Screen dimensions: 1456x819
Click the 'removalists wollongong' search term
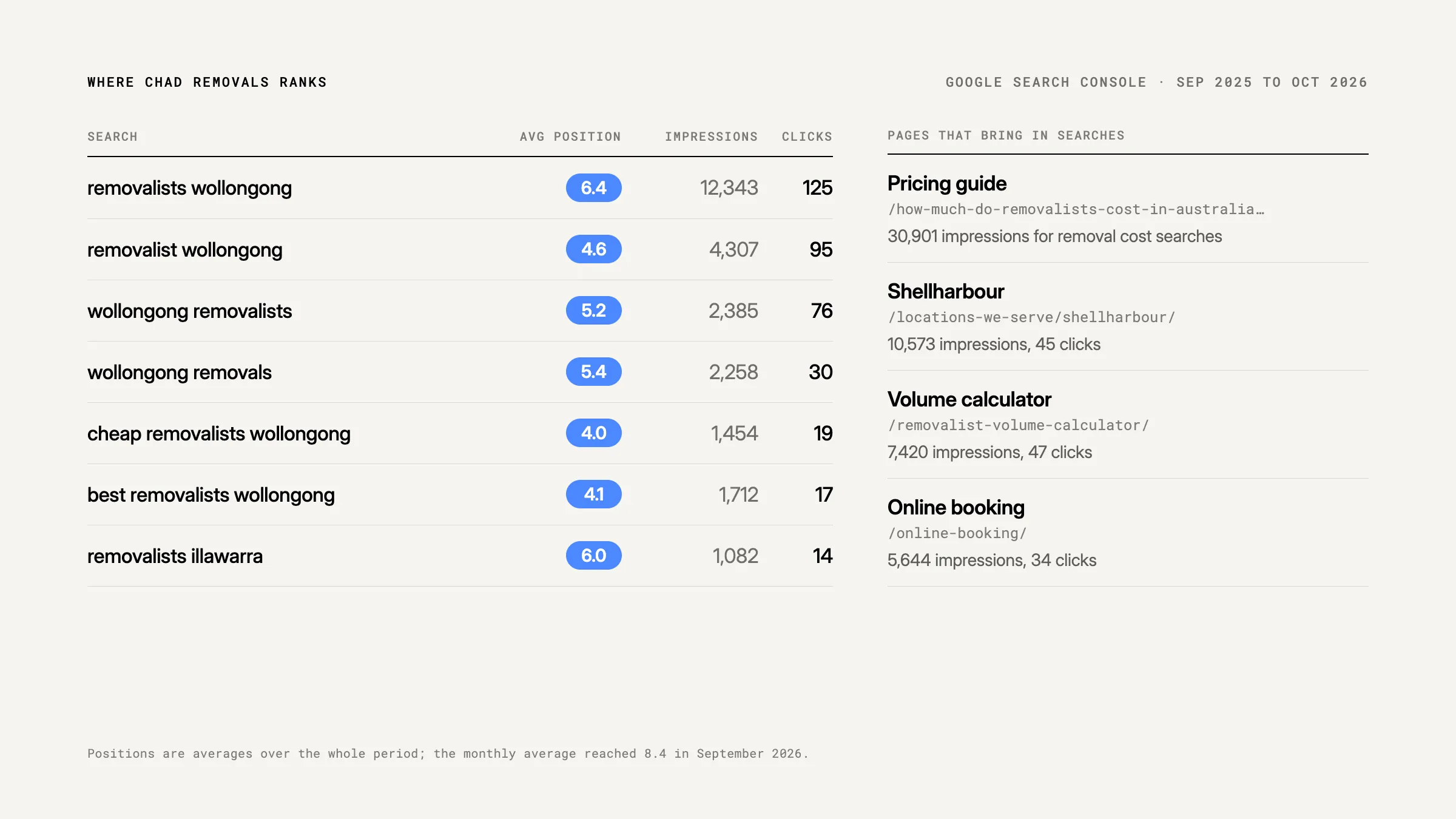[189, 188]
